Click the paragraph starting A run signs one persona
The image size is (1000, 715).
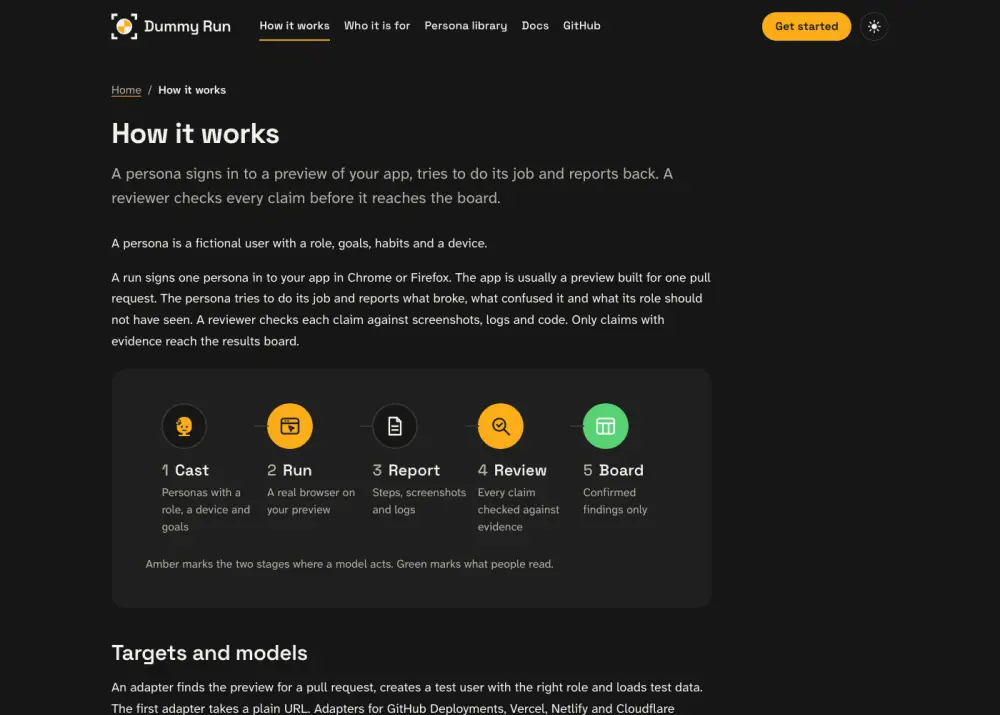[x=411, y=309]
